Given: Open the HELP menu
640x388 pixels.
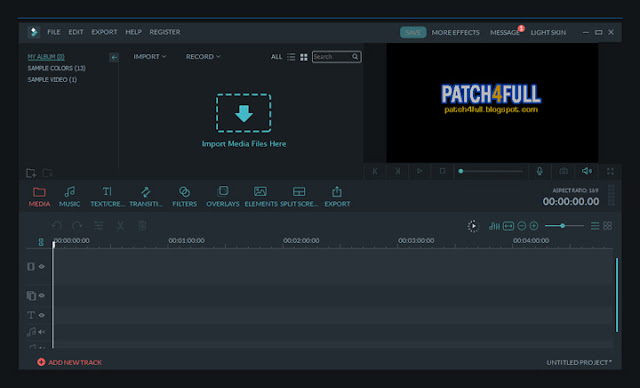Looking at the screenshot, I should pyautogui.click(x=133, y=32).
